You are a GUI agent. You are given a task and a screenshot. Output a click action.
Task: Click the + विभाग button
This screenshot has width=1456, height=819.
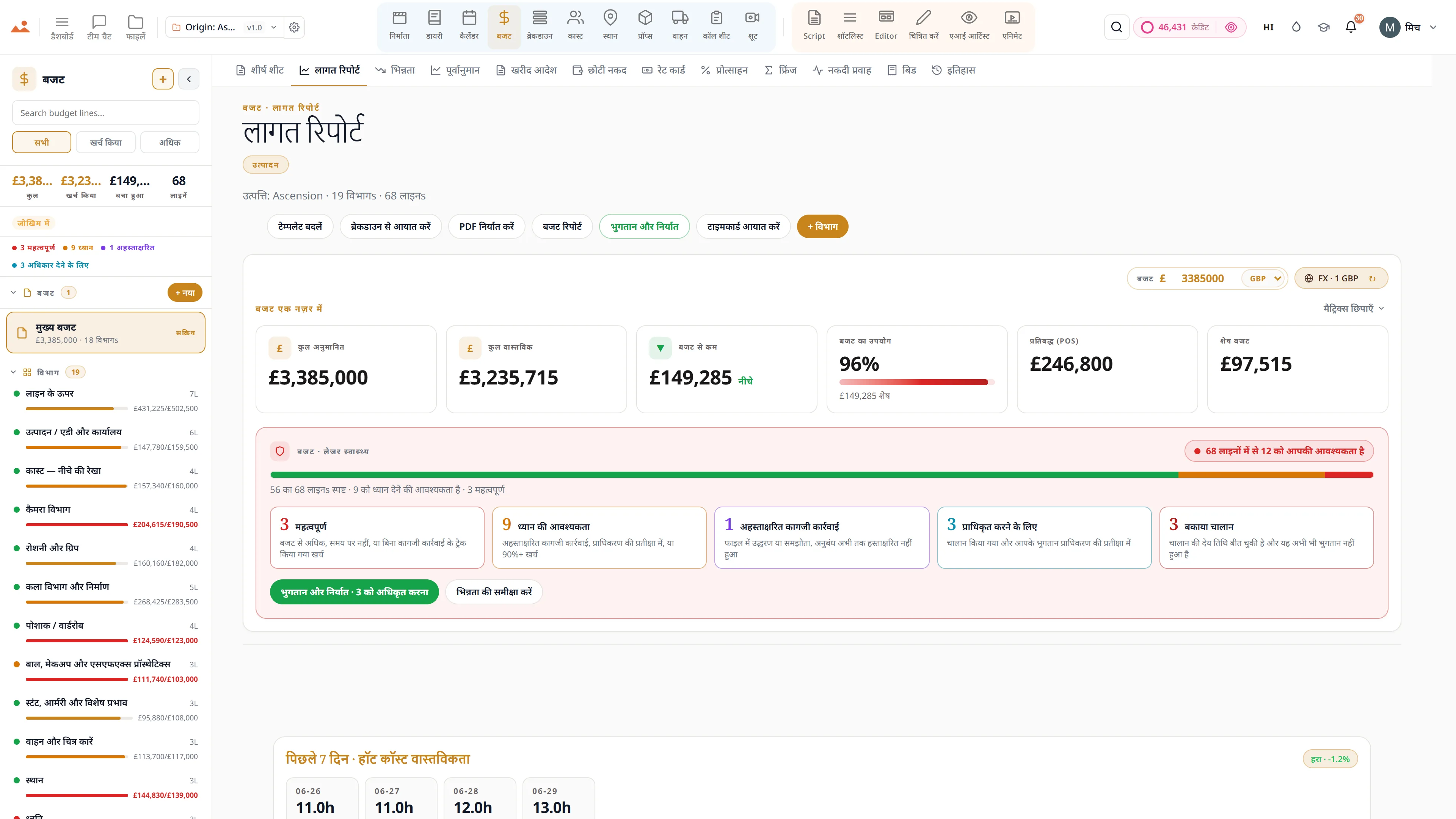(822, 227)
